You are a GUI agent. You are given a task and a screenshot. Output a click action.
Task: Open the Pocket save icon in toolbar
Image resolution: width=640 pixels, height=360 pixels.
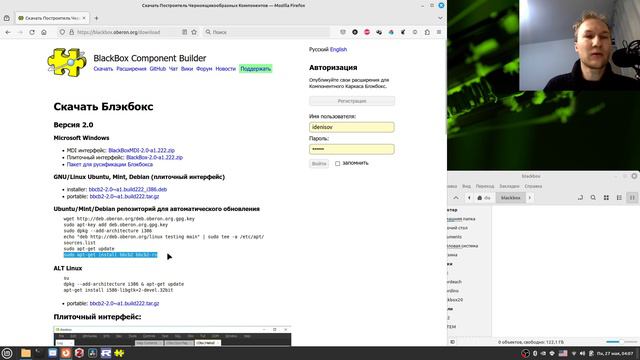click(343, 32)
